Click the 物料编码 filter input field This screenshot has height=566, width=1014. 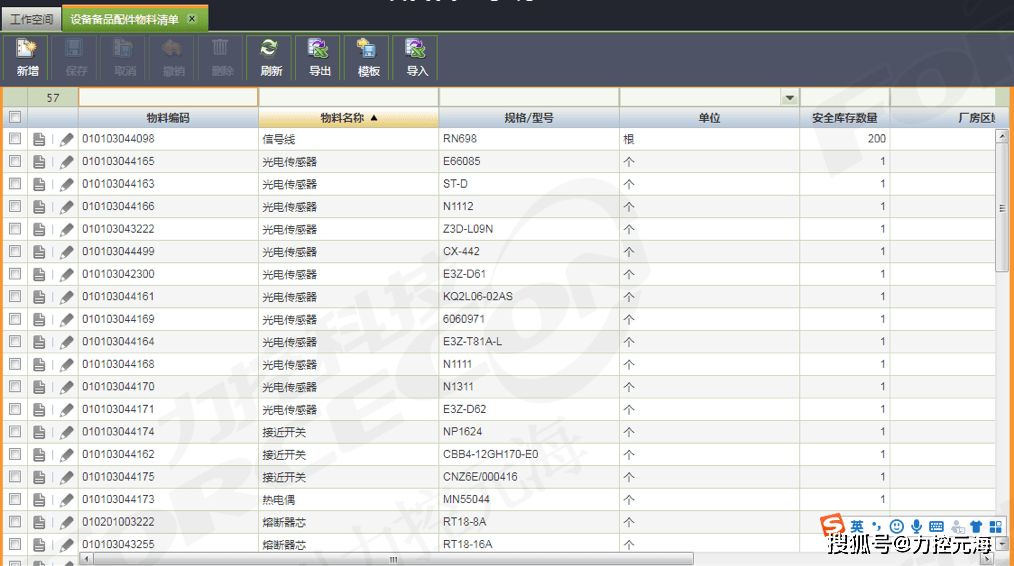pos(168,98)
